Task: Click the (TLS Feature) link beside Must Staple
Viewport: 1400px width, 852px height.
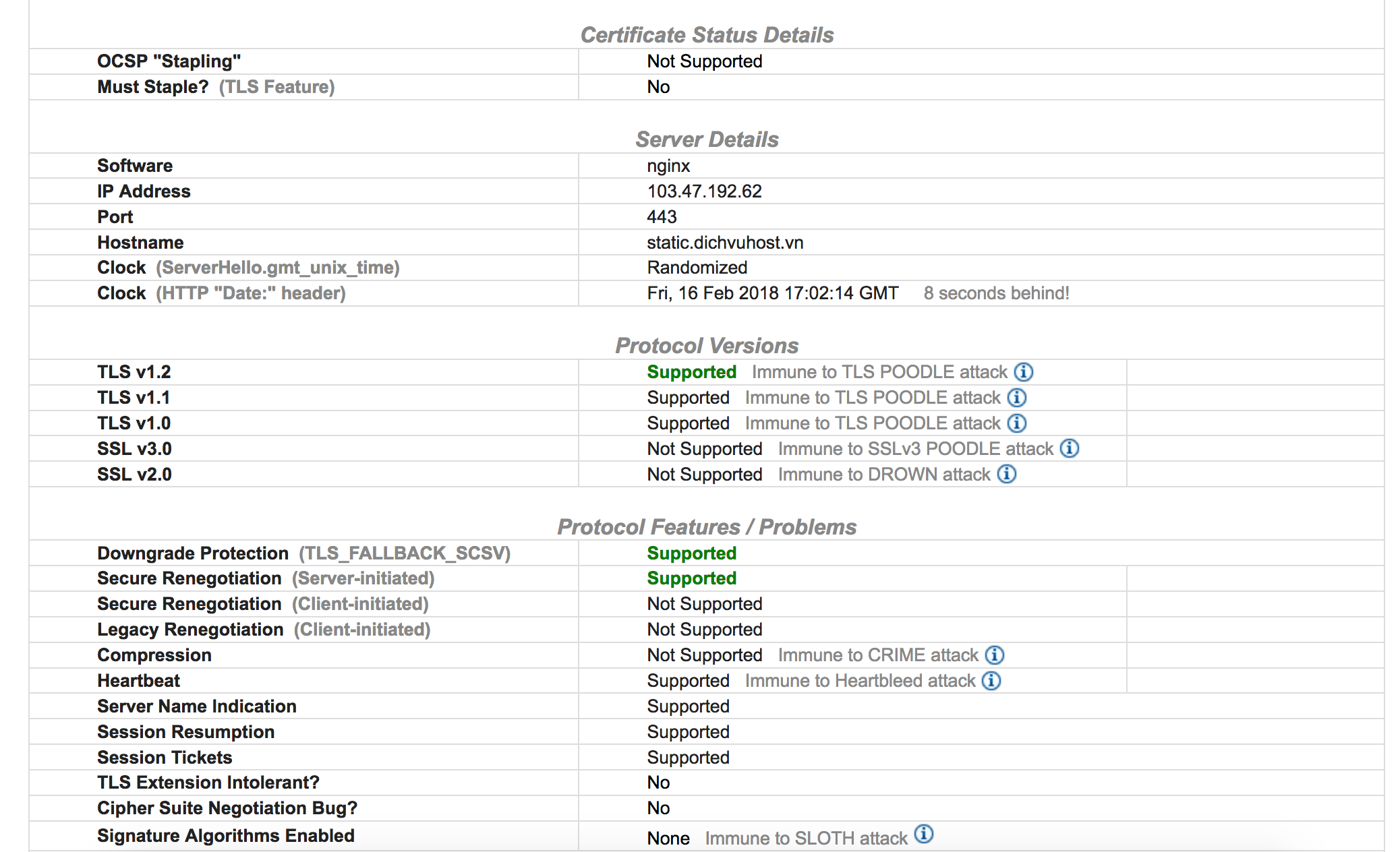Action: pyautogui.click(x=279, y=86)
